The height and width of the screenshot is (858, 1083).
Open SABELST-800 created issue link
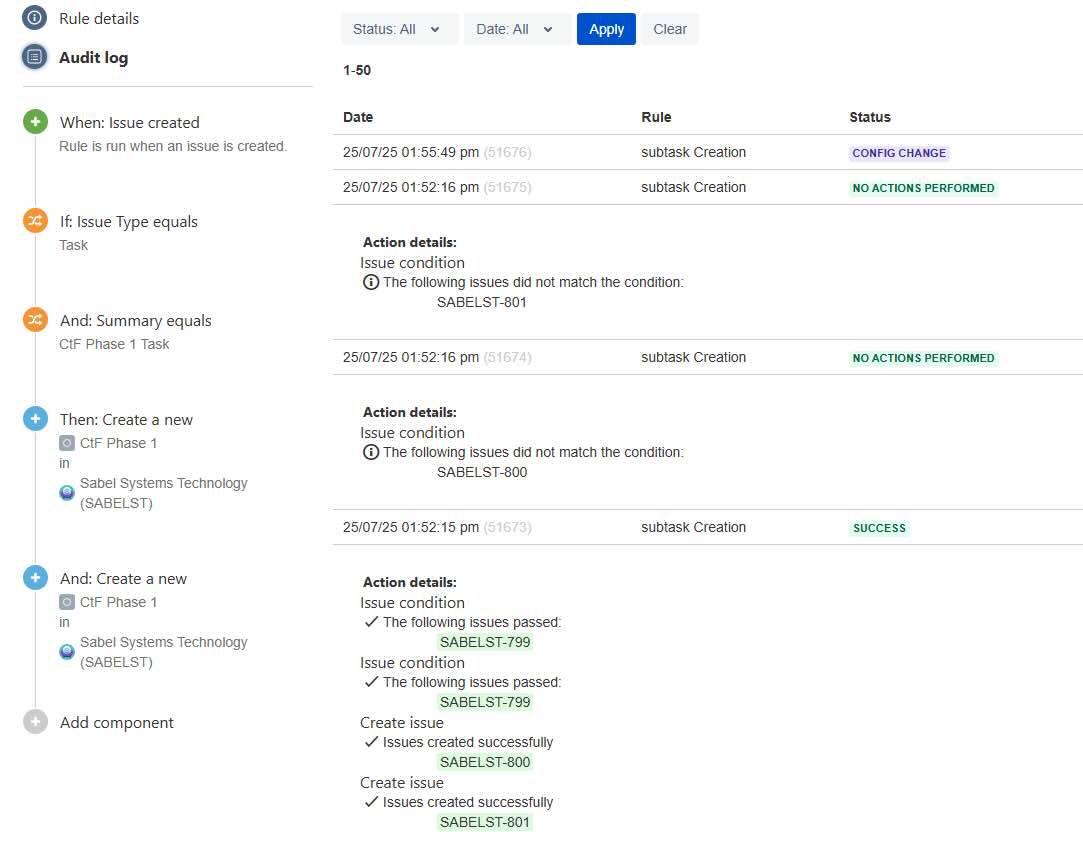tap(485, 762)
